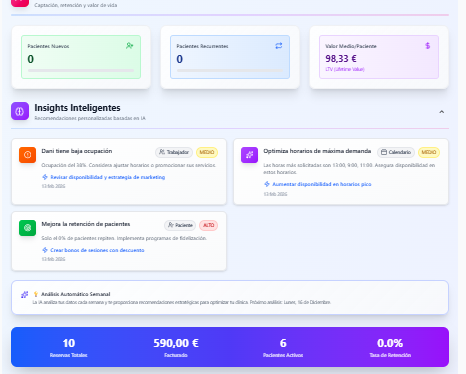
Task: Click the green icon for Mejora la retención
Action: pyautogui.click(x=28, y=228)
